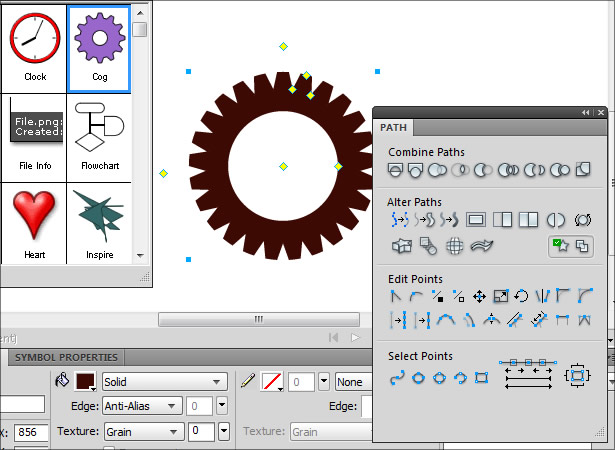Click the grid sphere icon in Alter Paths

[455, 246]
